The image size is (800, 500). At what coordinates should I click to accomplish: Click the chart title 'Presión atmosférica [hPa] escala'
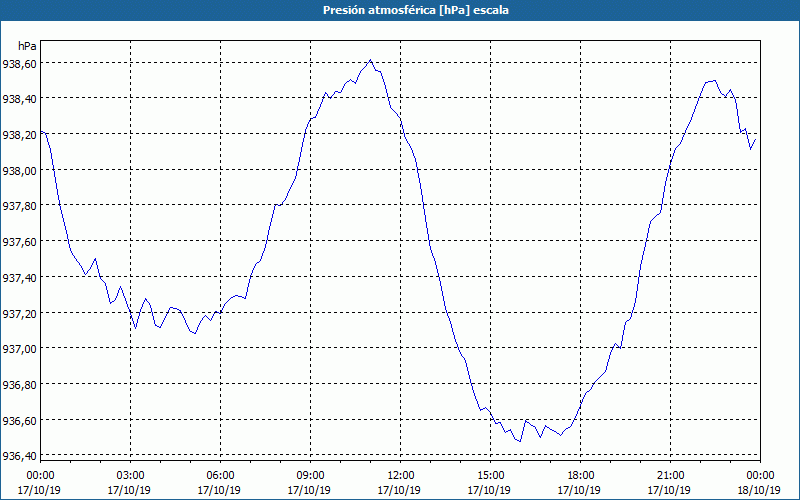click(415, 10)
